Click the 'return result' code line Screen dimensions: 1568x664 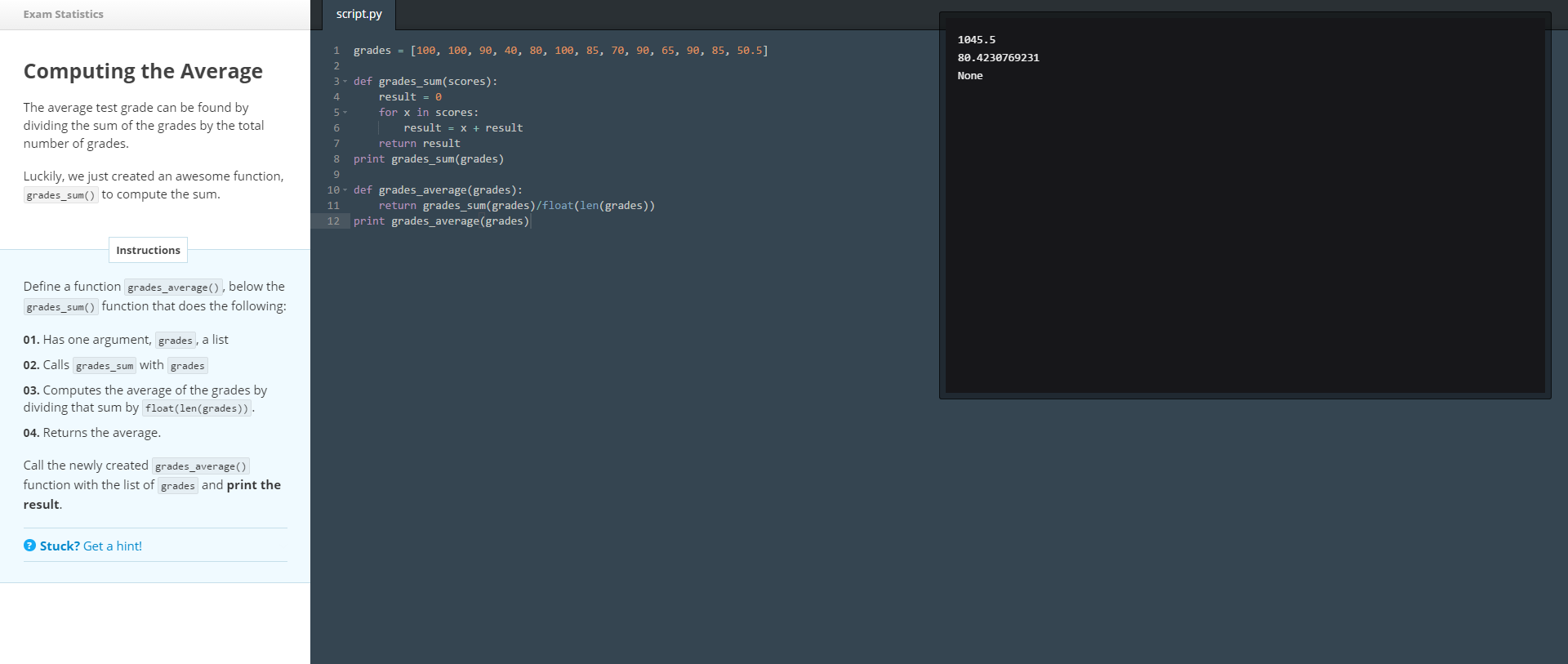[419, 144]
